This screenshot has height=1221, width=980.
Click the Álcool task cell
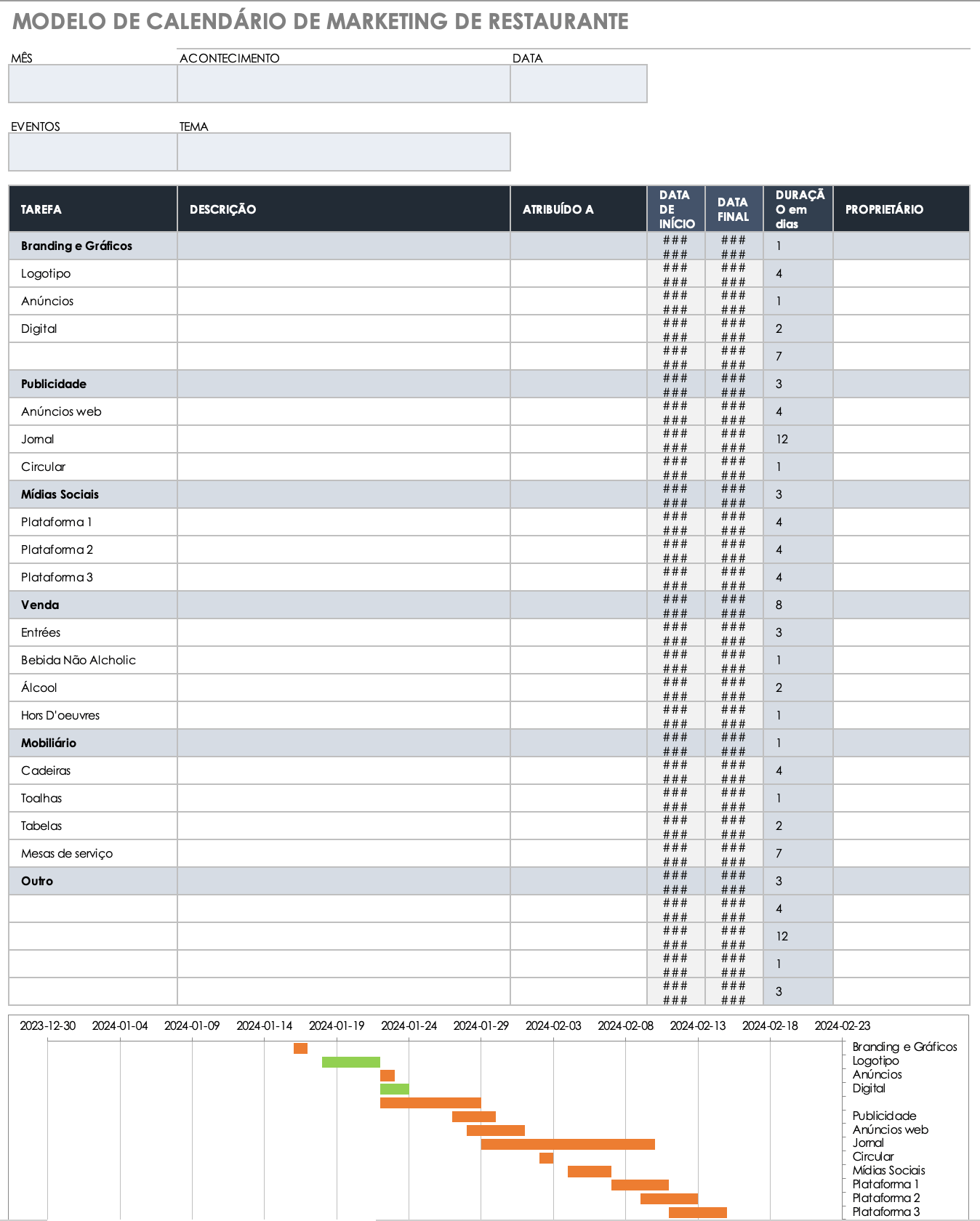click(93, 688)
